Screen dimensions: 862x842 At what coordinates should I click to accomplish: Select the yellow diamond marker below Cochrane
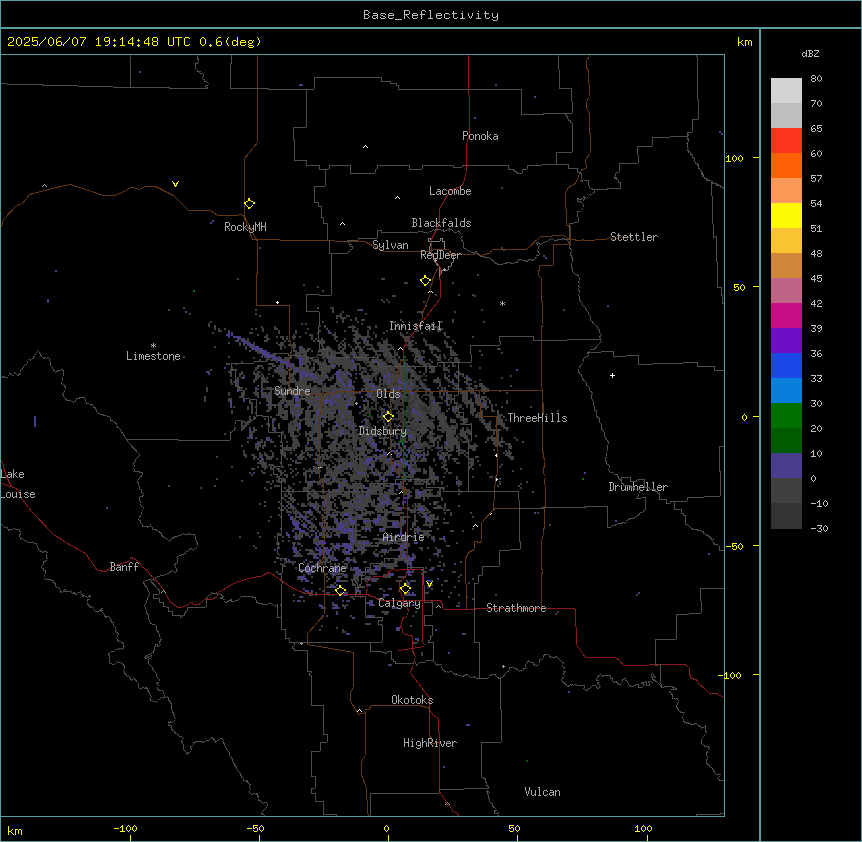[340, 591]
